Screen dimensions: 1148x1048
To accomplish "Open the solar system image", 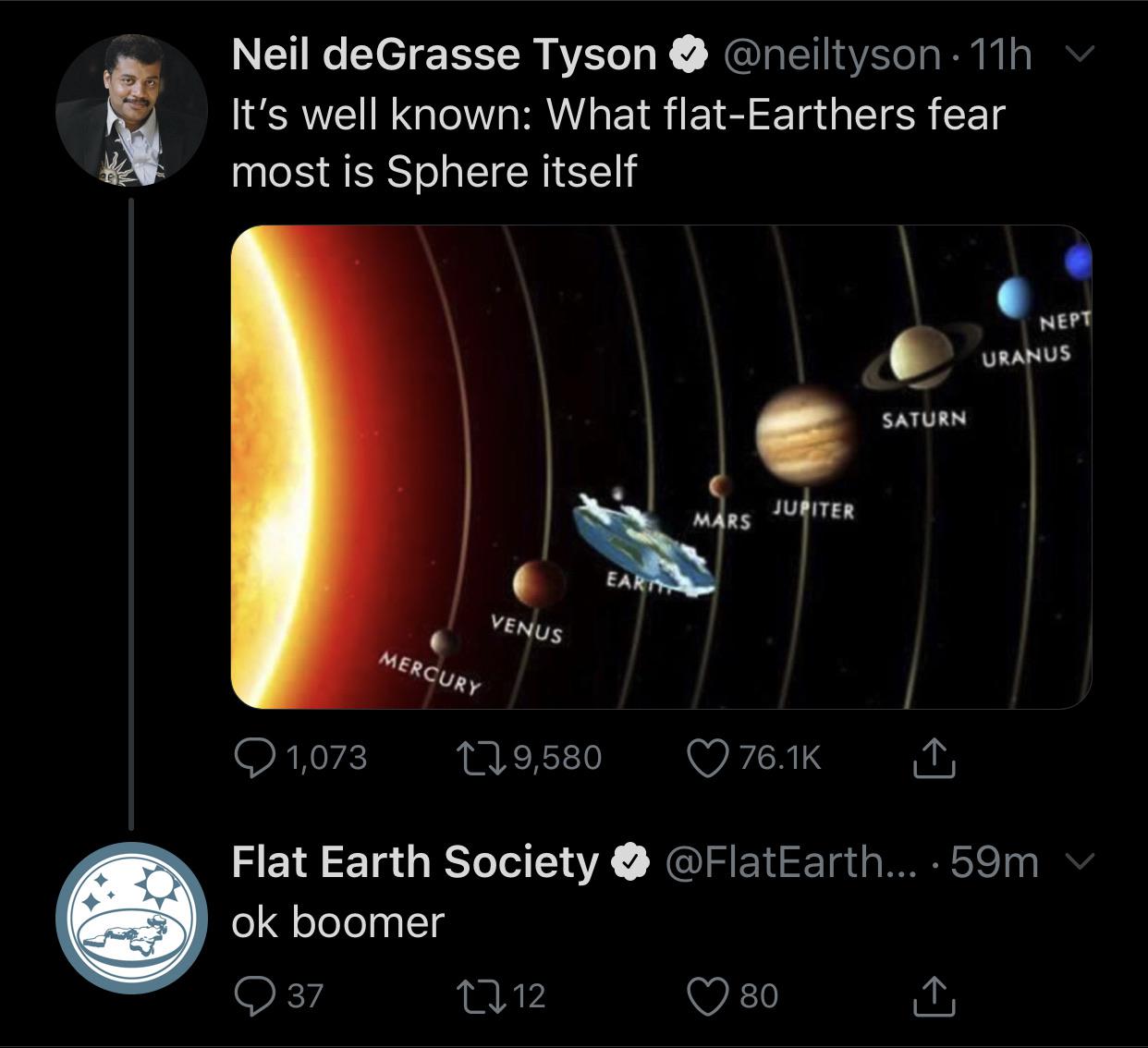I will tap(661, 467).
